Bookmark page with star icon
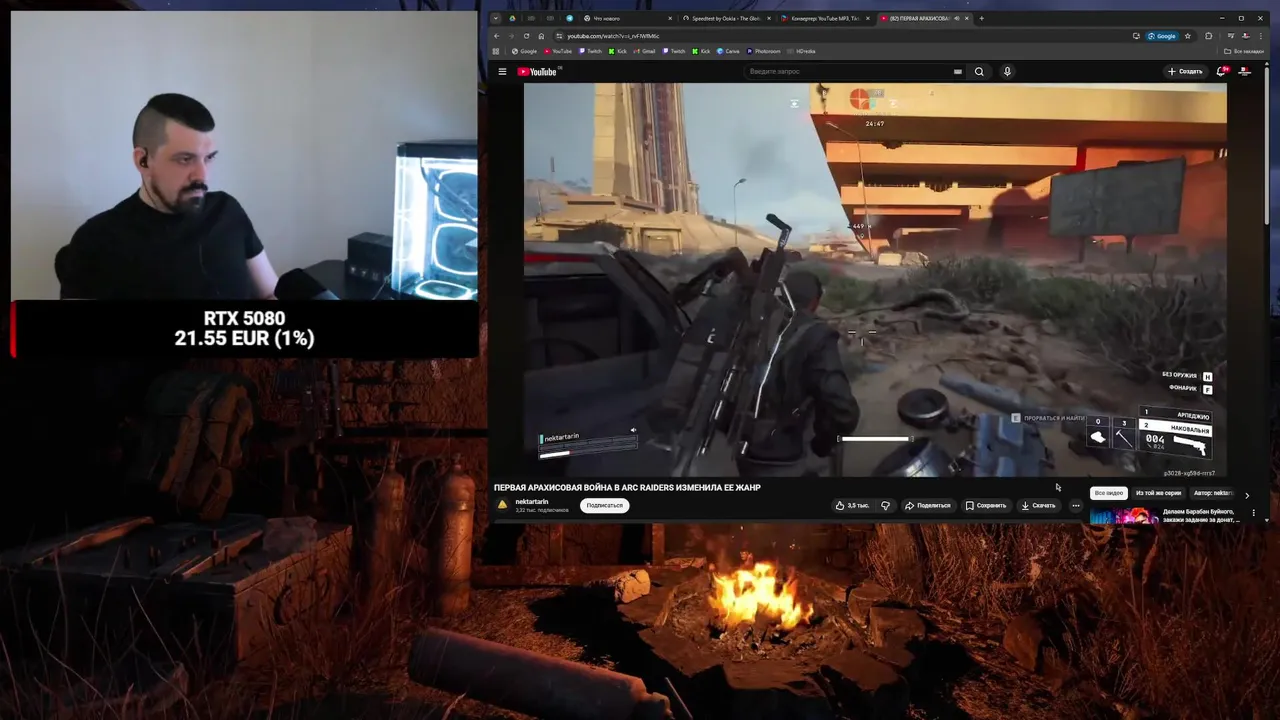The width and height of the screenshot is (1280, 720). point(1188,36)
